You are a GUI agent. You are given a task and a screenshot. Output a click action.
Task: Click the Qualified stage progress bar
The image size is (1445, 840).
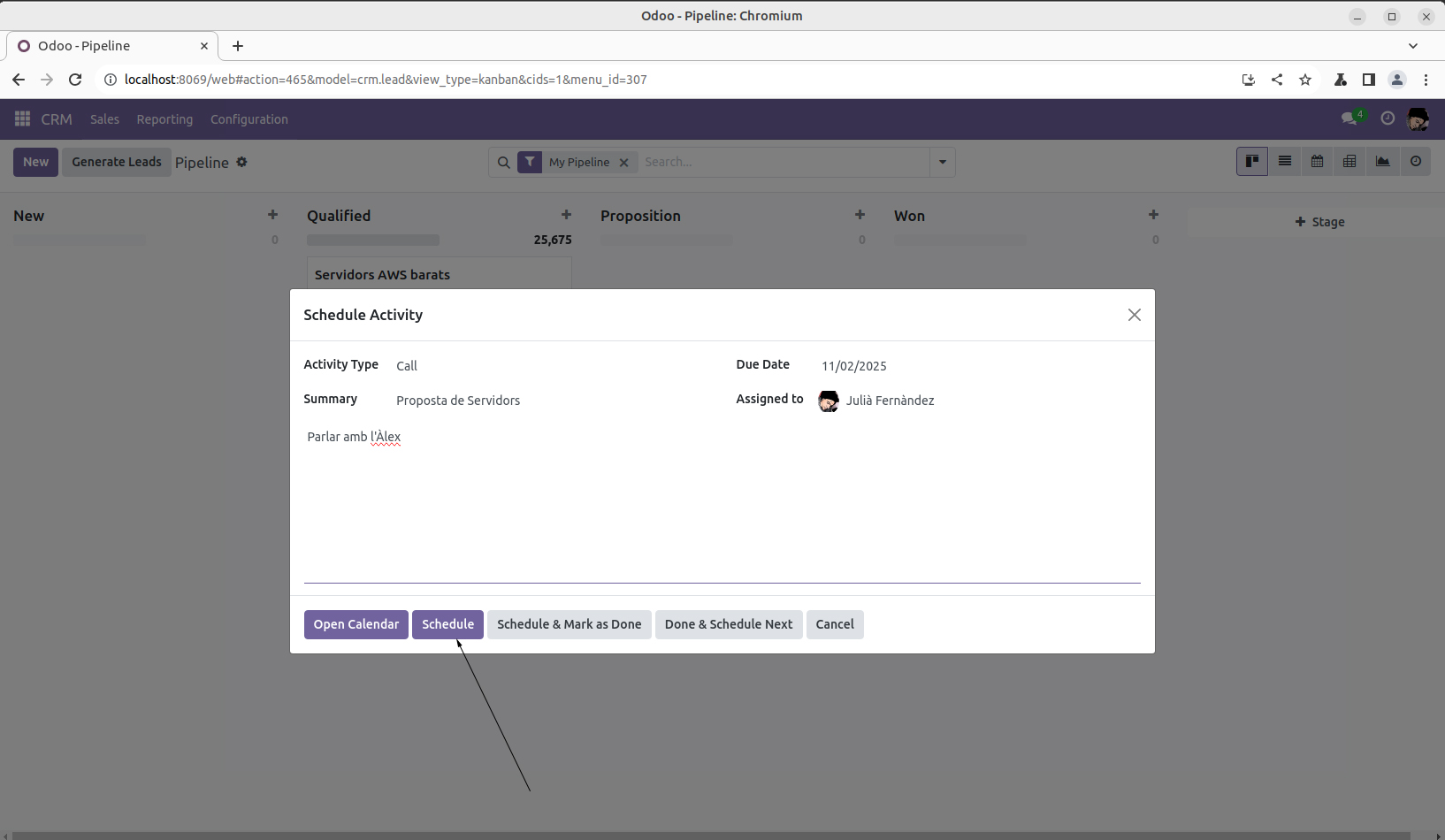pos(372,240)
